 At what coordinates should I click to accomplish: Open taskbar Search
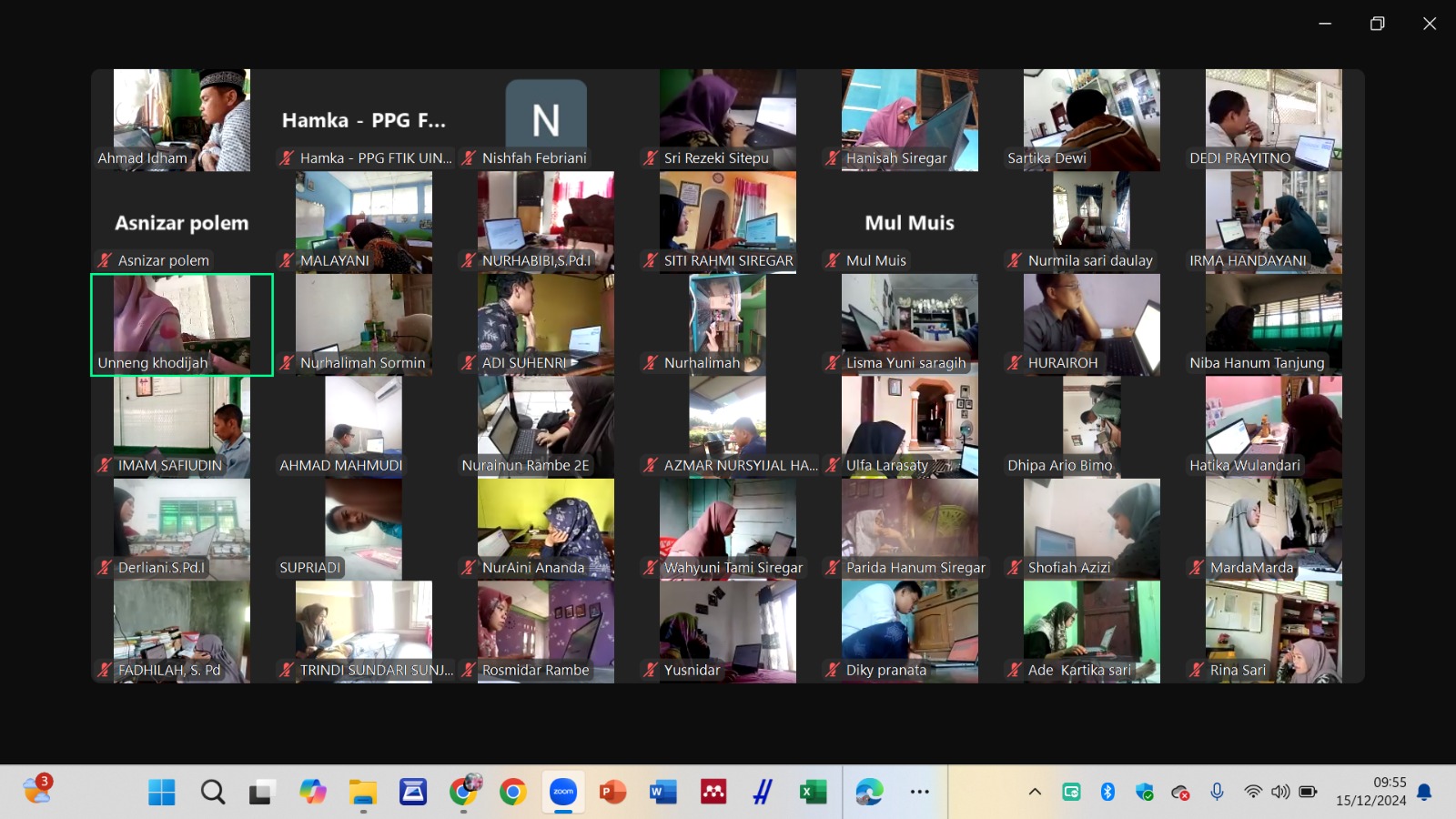(x=213, y=792)
